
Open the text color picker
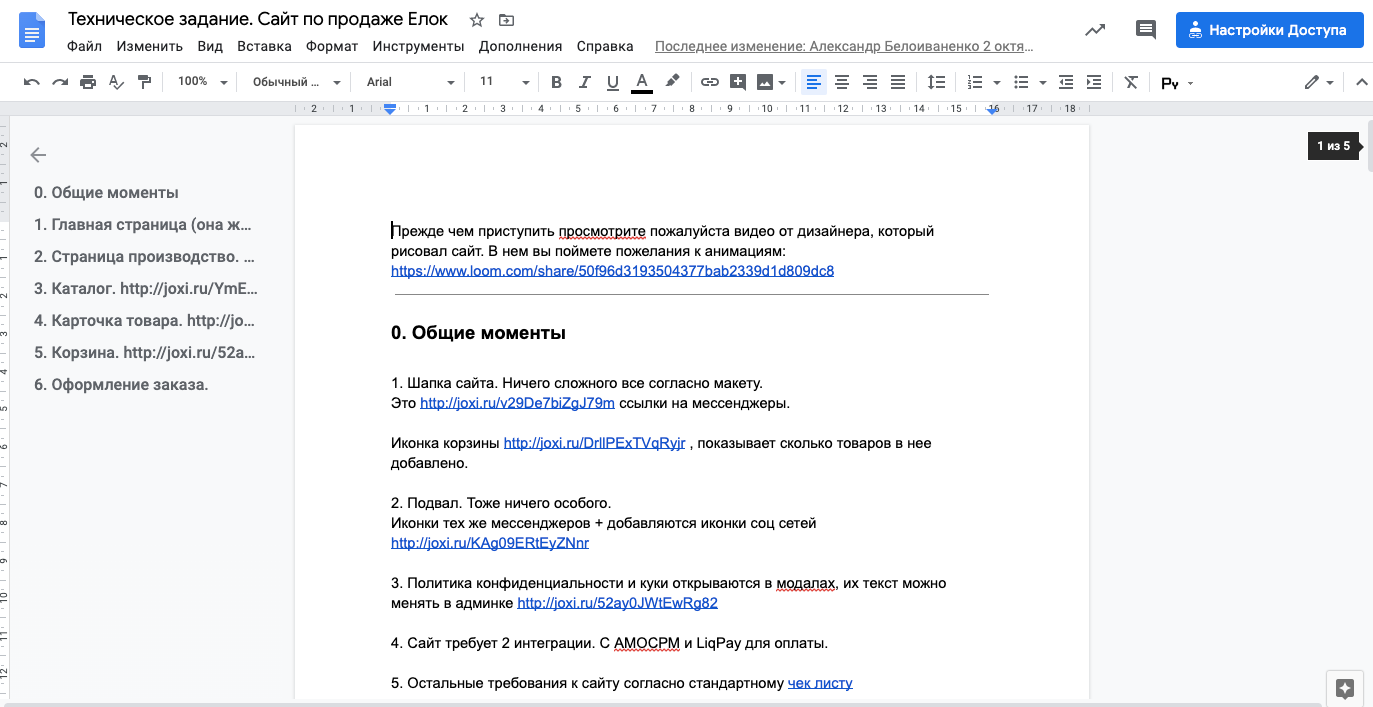click(x=642, y=82)
